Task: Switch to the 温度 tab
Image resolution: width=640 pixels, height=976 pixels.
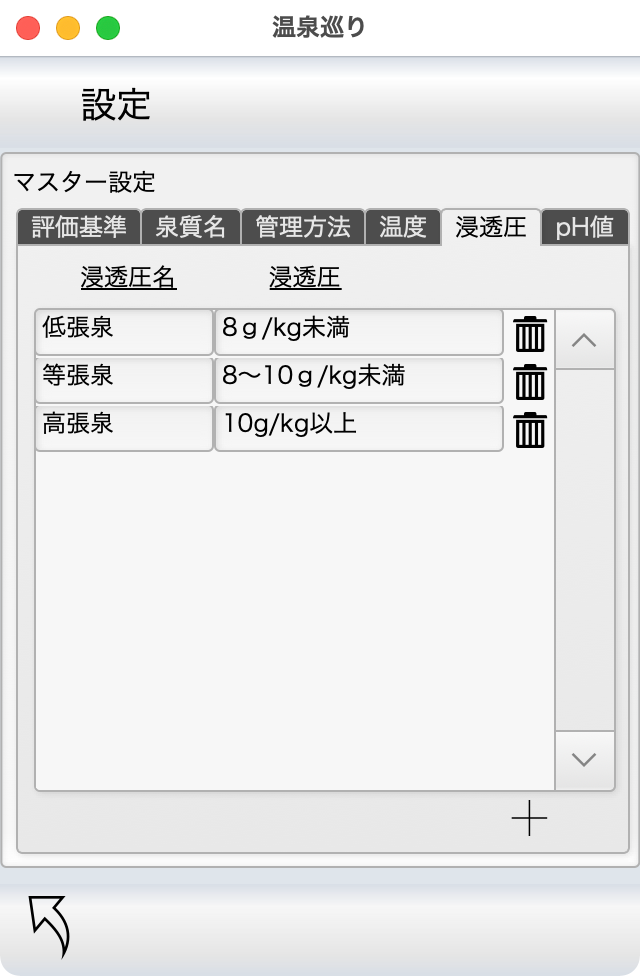Action: pos(403,227)
